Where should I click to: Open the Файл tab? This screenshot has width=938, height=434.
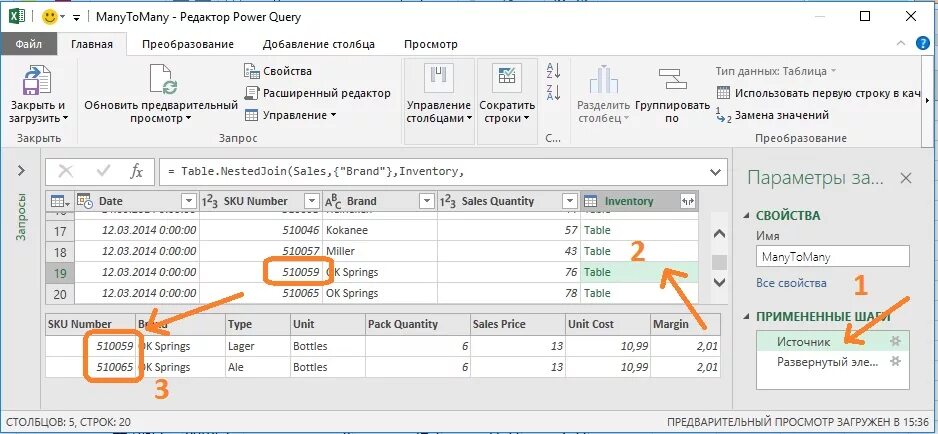29,44
